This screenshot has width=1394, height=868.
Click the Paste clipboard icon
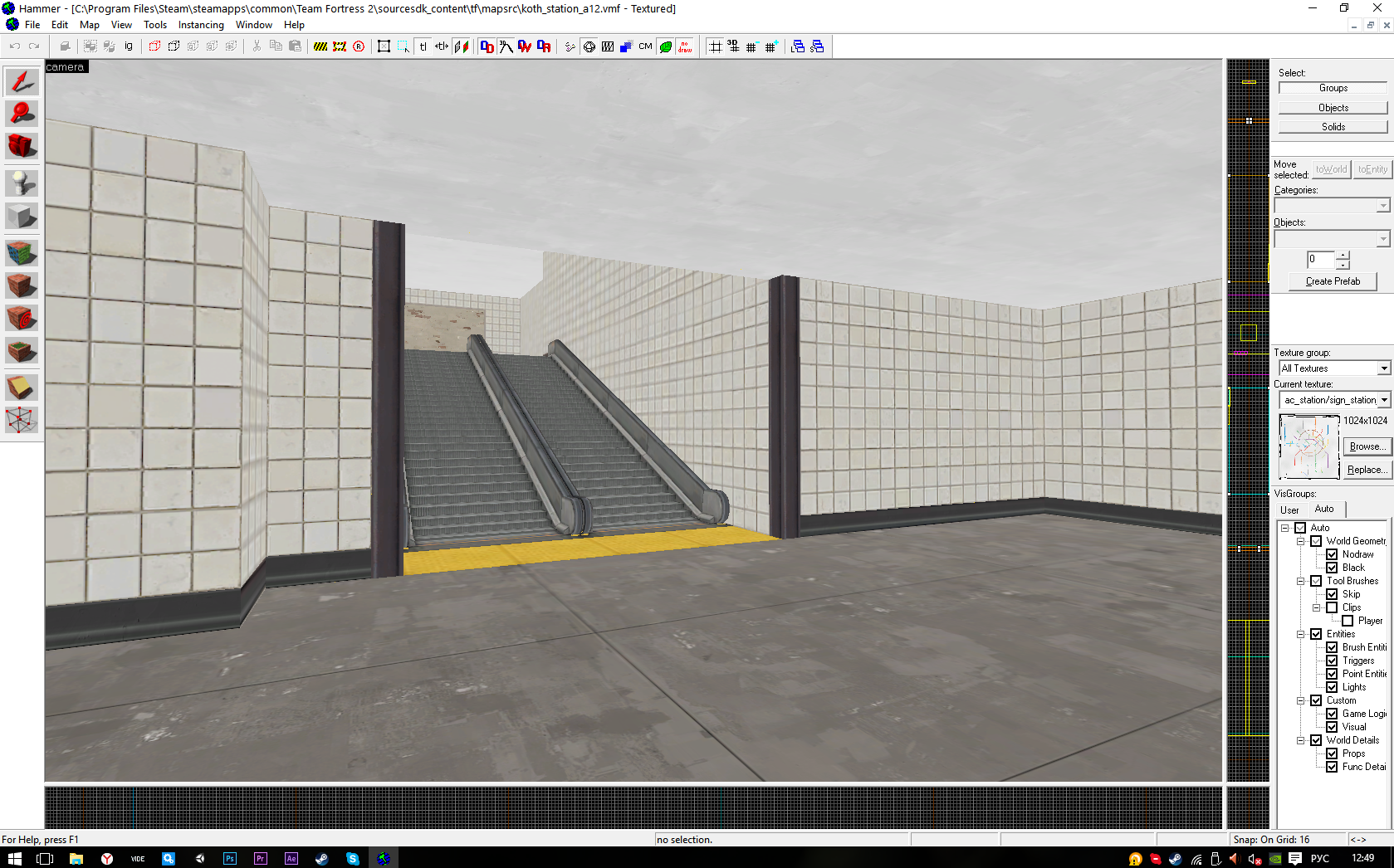(295, 46)
